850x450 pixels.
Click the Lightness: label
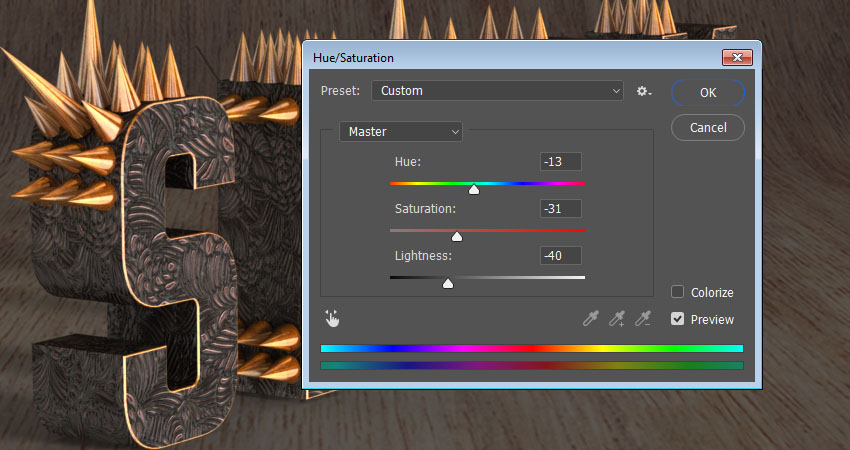[x=423, y=256]
